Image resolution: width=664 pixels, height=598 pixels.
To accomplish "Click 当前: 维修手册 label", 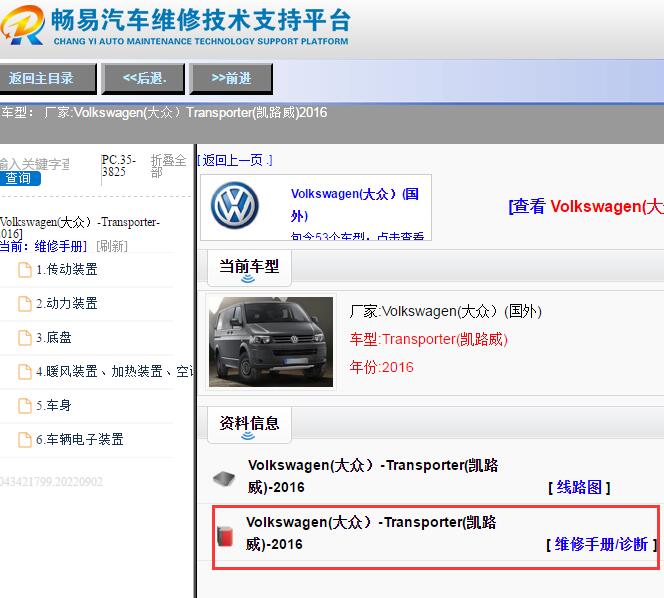I will [x=43, y=246].
